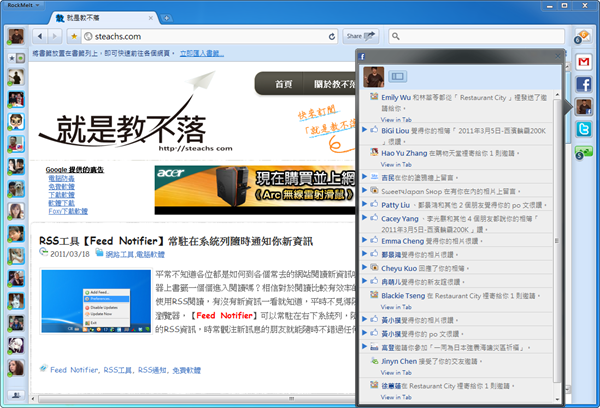This screenshot has height=408, width=600.
Task: Click the Restaurant City icon beside Emily Wu
Action: pyautogui.click(x=374, y=97)
